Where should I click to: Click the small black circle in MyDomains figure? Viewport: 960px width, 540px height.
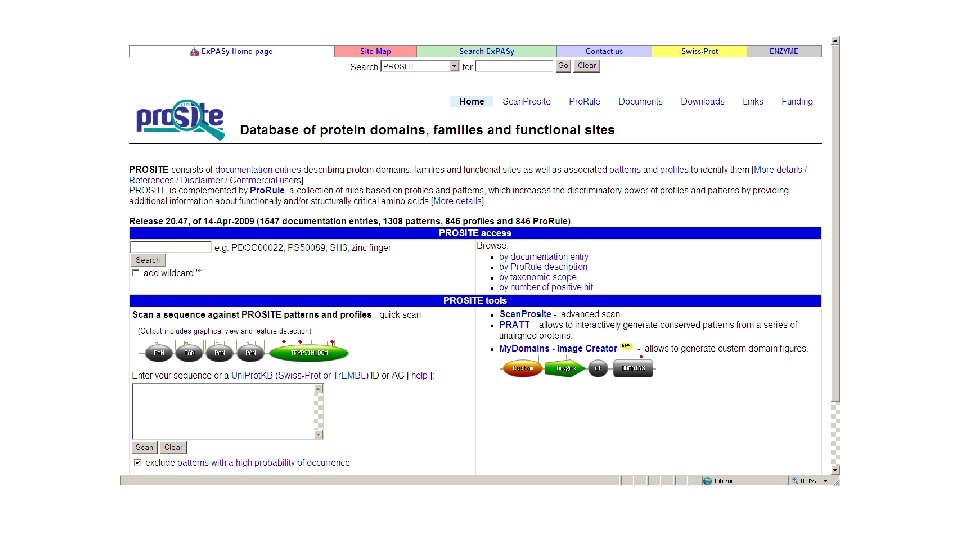pyautogui.click(x=598, y=369)
